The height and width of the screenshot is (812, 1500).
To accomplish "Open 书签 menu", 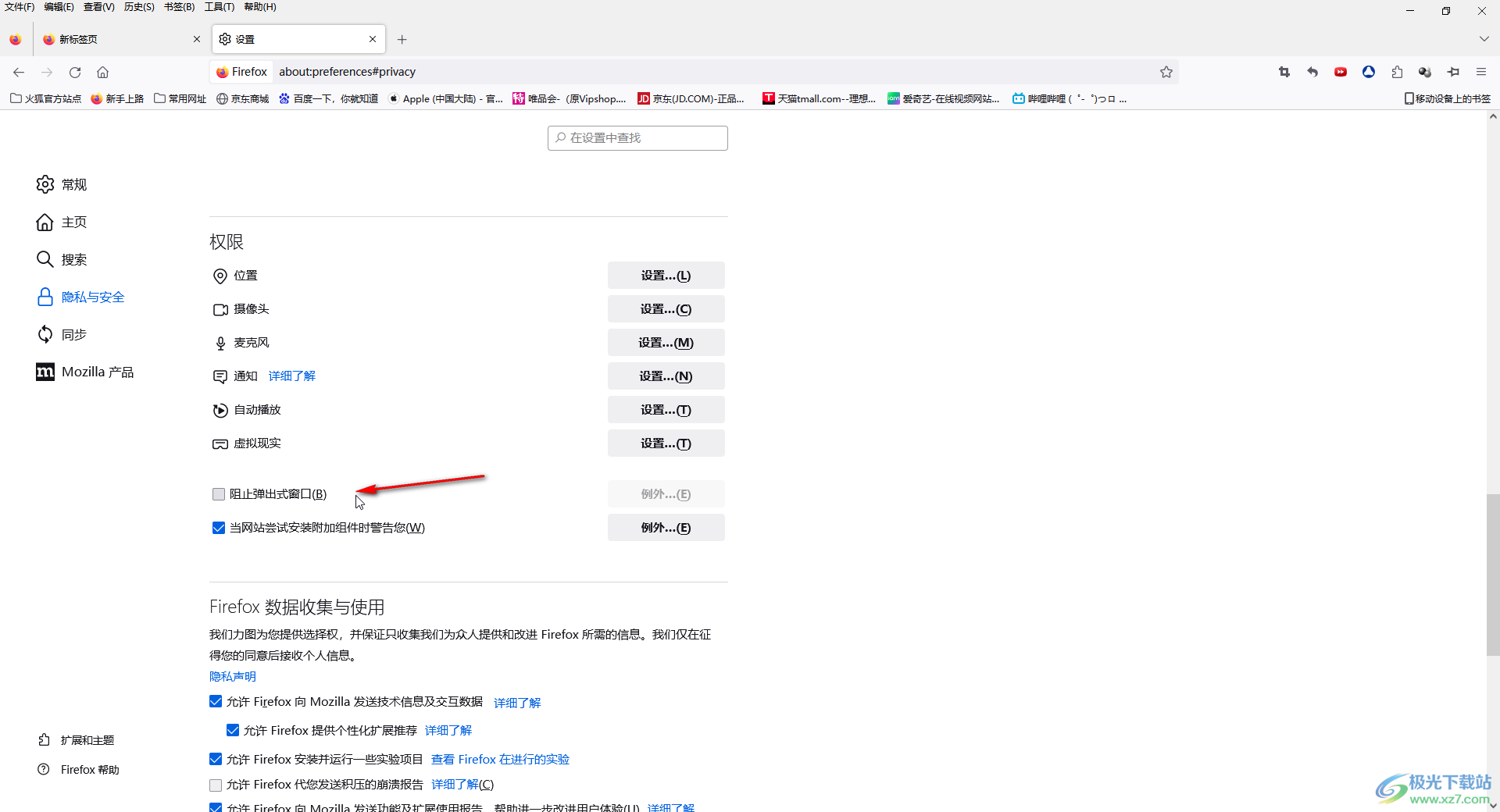I will [x=179, y=7].
